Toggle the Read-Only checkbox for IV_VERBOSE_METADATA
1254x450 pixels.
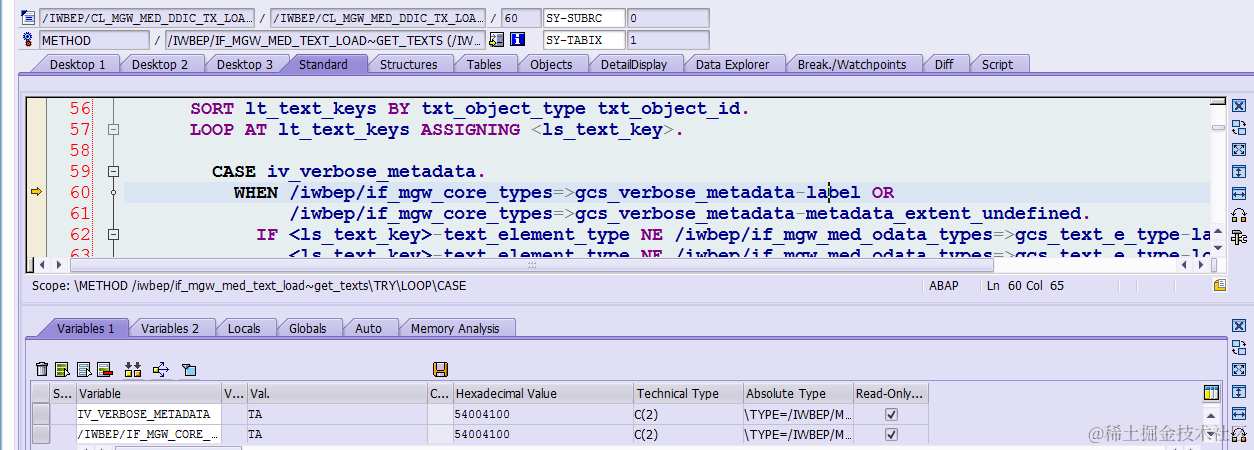pyautogui.click(x=891, y=414)
